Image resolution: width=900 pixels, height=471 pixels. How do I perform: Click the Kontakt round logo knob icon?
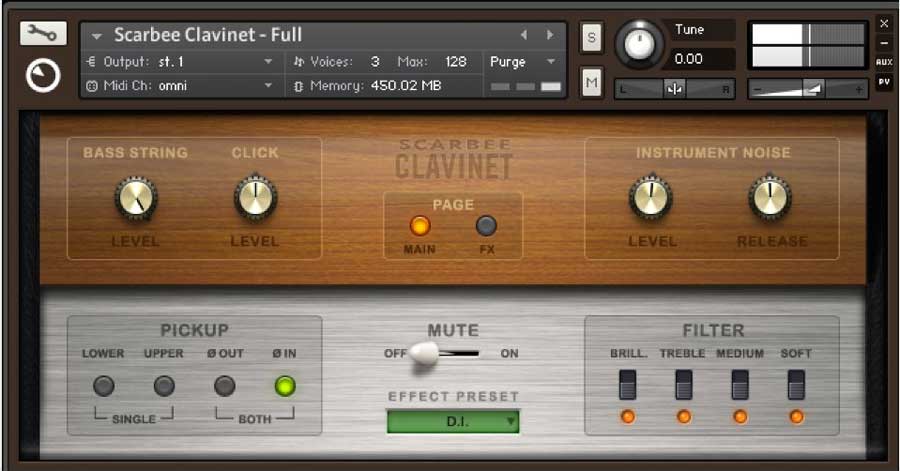[x=43, y=76]
